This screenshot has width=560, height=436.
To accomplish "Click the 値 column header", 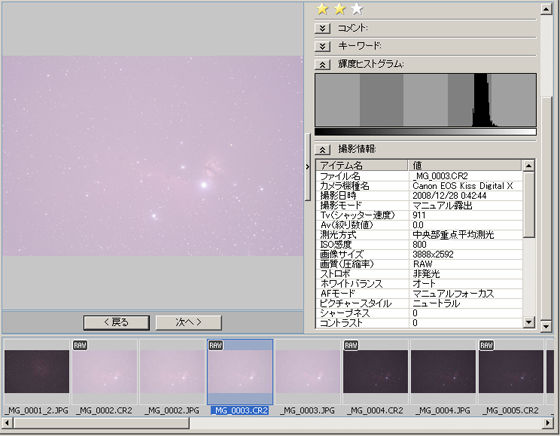I will click(465, 165).
